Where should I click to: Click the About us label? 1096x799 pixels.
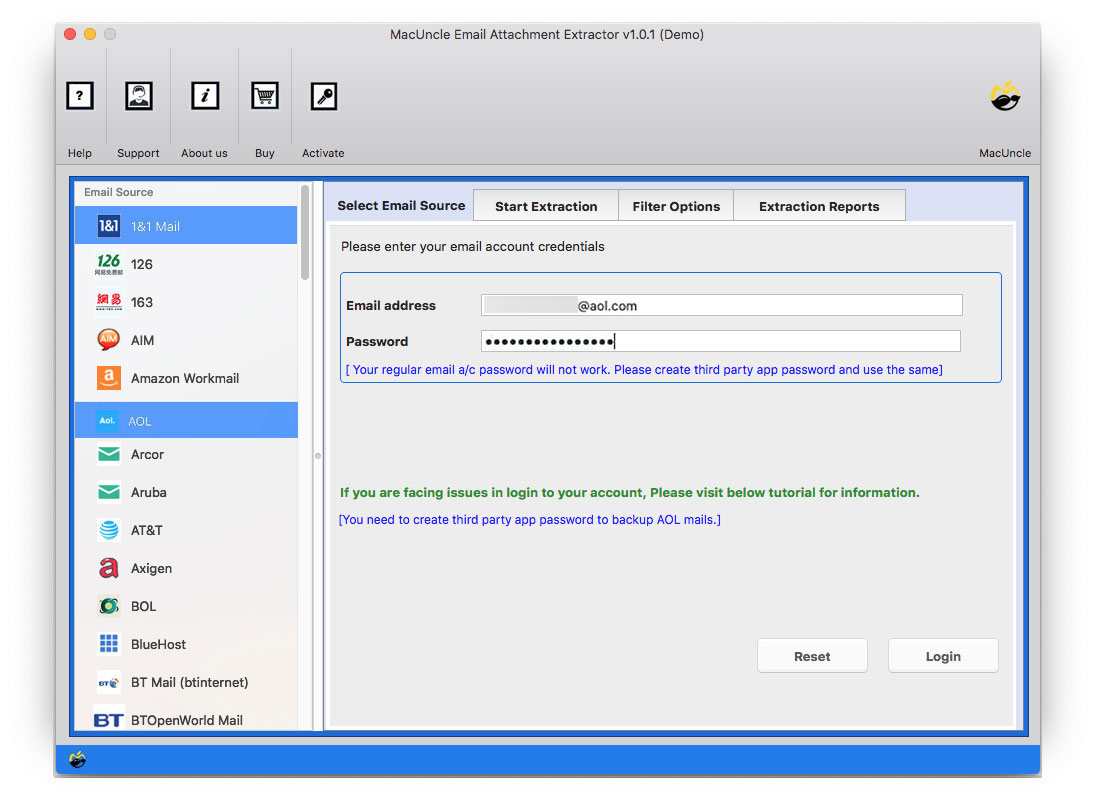click(x=204, y=153)
